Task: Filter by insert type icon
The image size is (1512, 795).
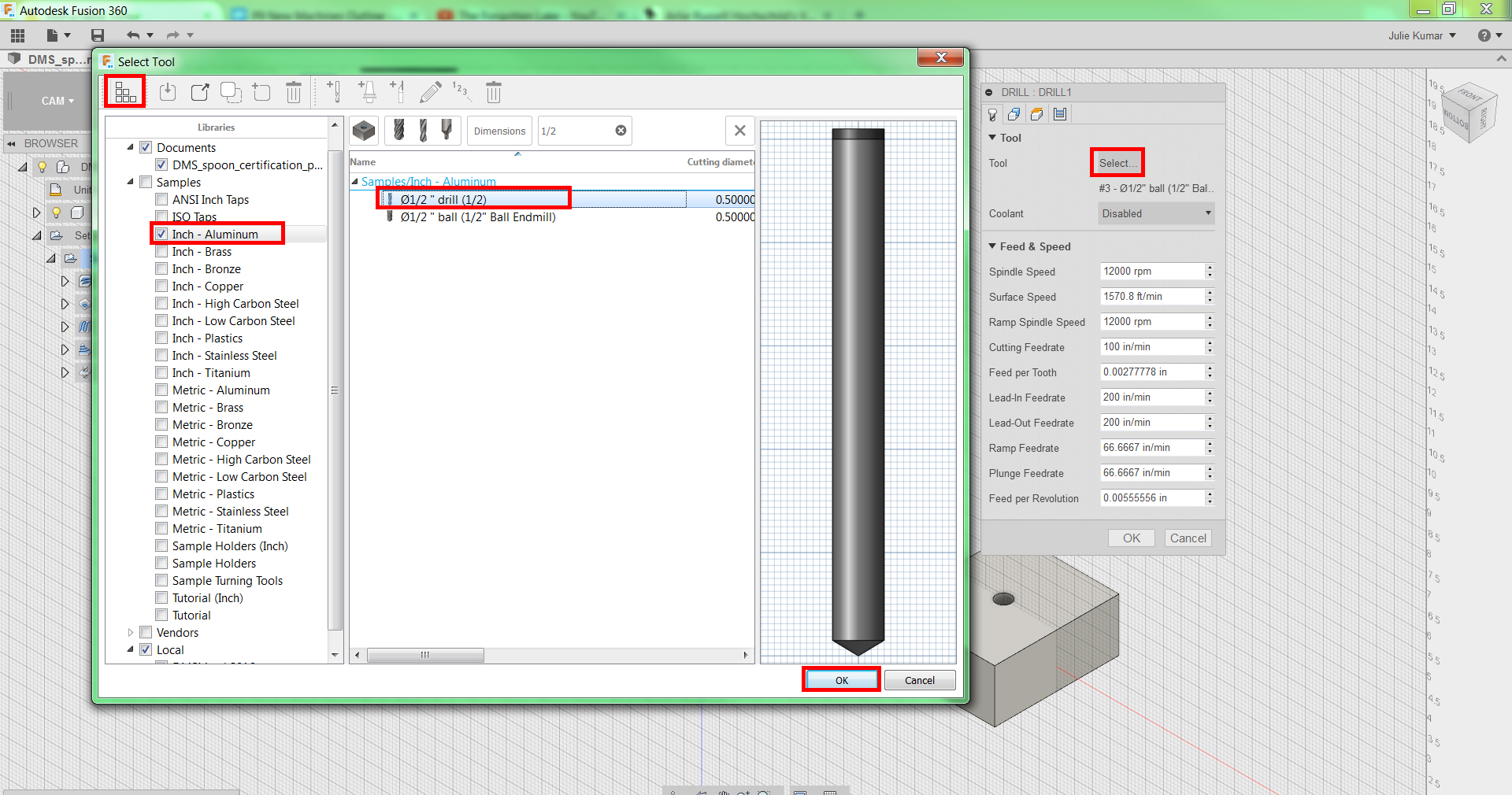Action: (364, 131)
